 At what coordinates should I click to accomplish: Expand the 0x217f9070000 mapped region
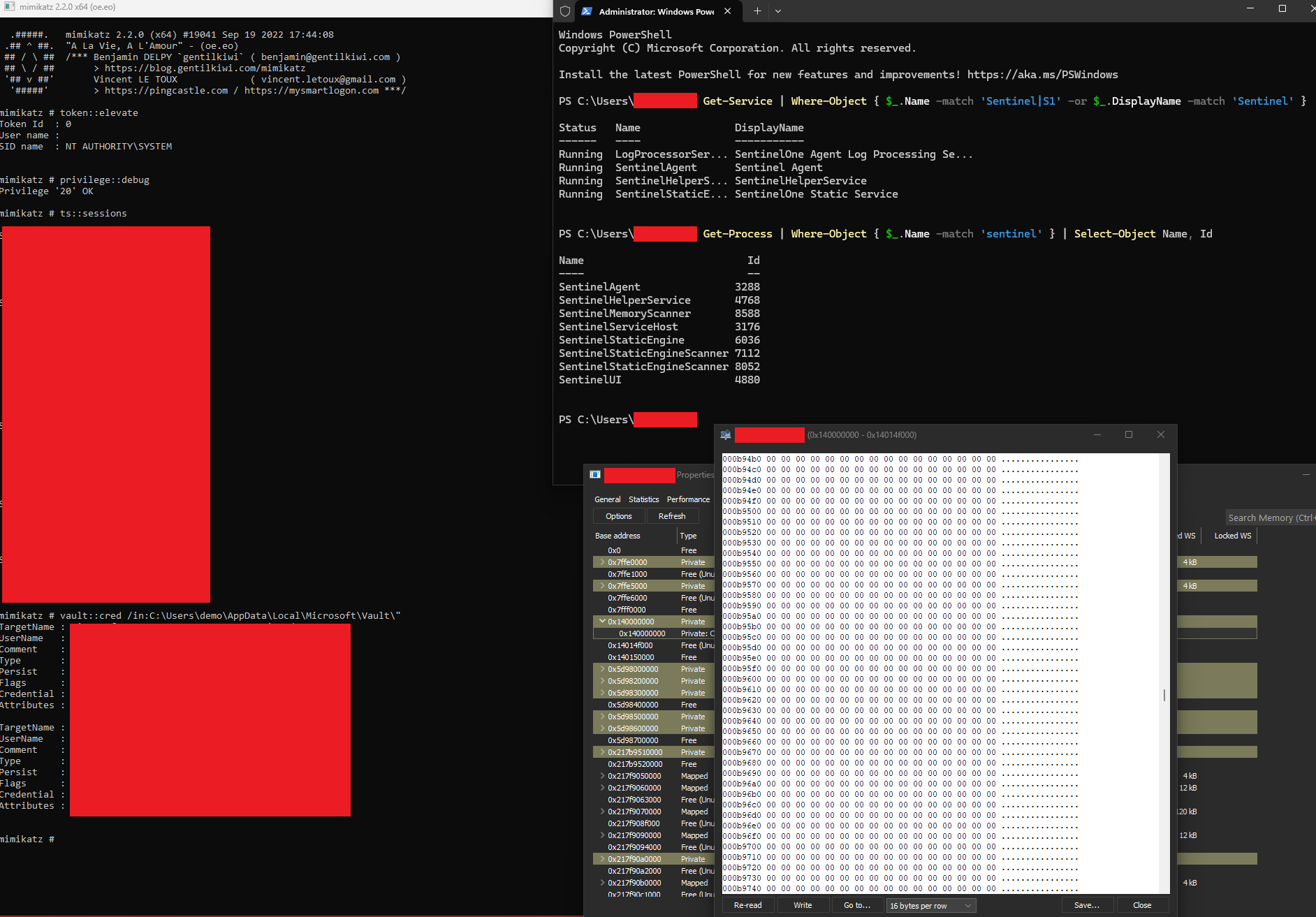click(x=603, y=812)
